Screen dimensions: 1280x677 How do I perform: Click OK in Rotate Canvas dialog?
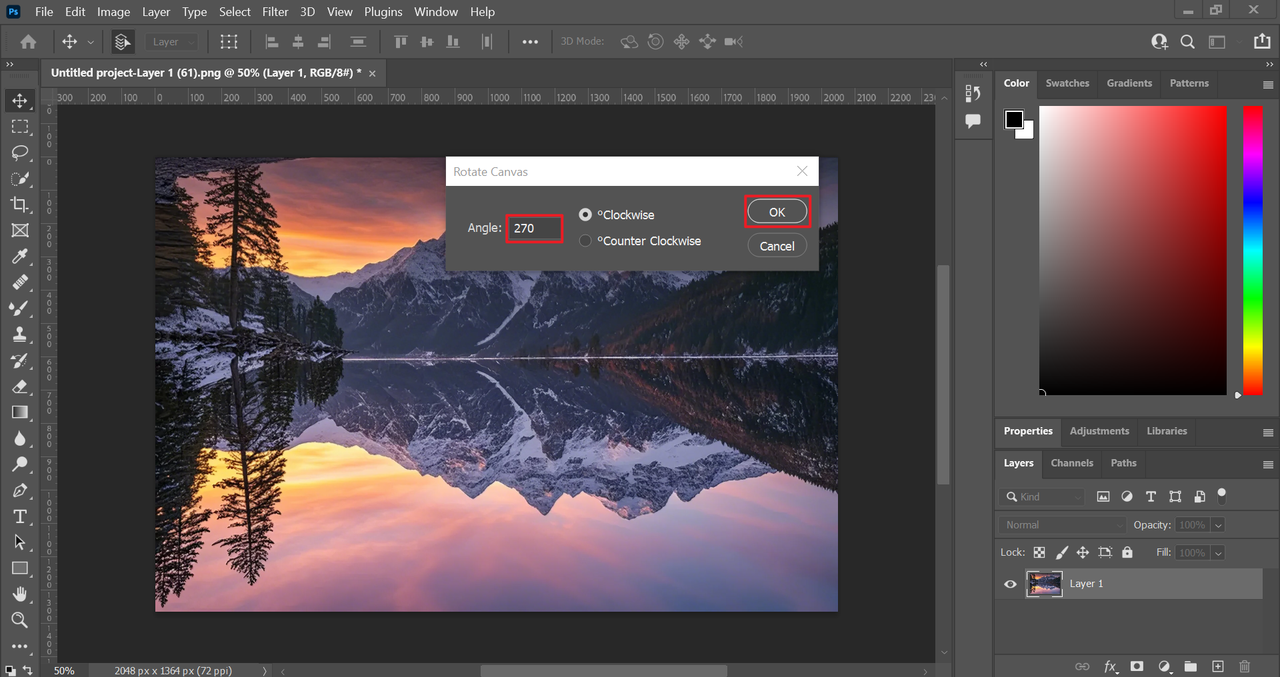coord(777,212)
